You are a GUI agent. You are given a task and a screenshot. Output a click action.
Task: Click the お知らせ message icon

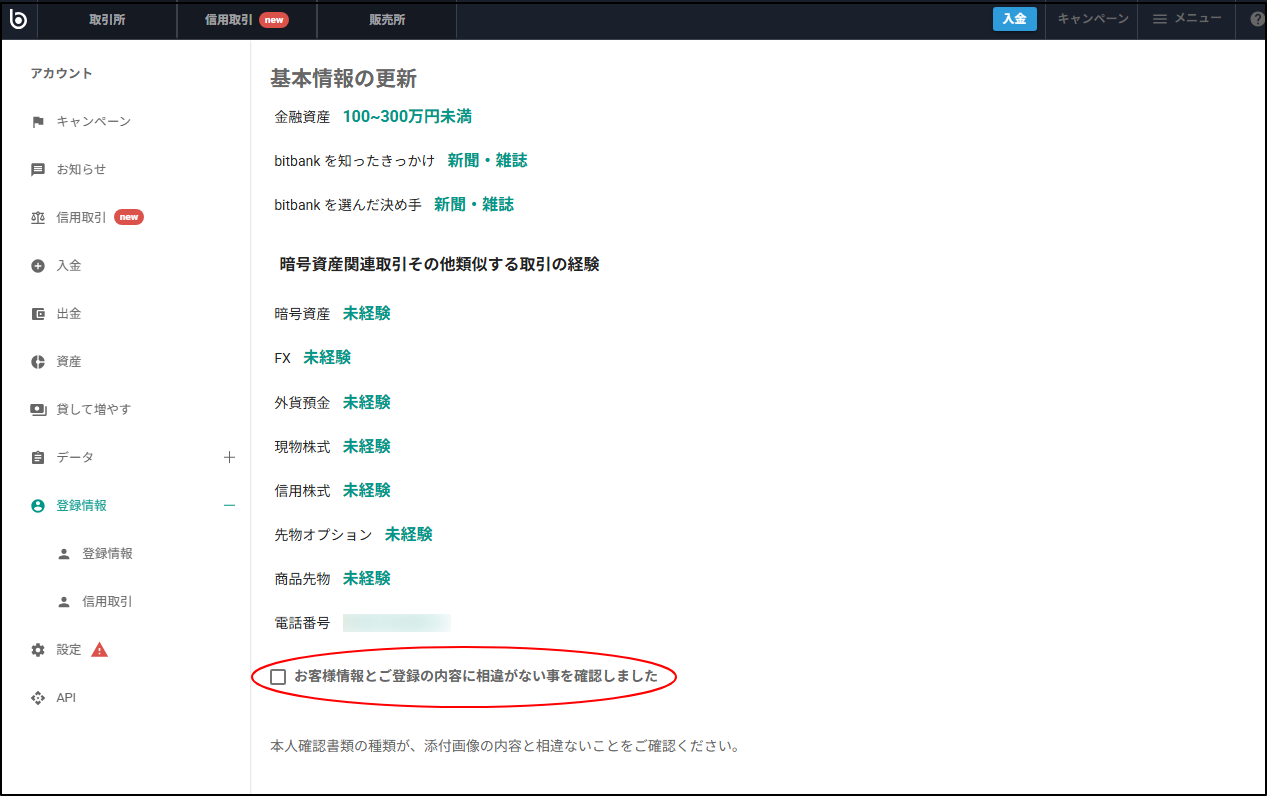[x=38, y=170]
